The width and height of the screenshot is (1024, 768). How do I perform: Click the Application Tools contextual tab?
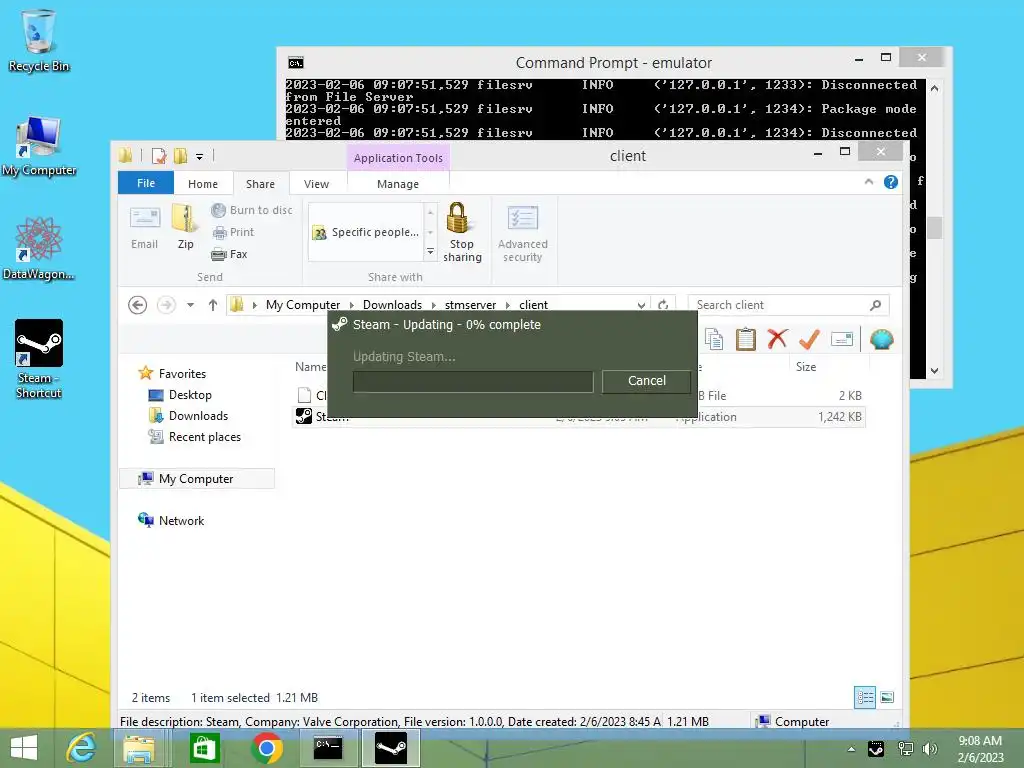pyautogui.click(x=398, y=158)
